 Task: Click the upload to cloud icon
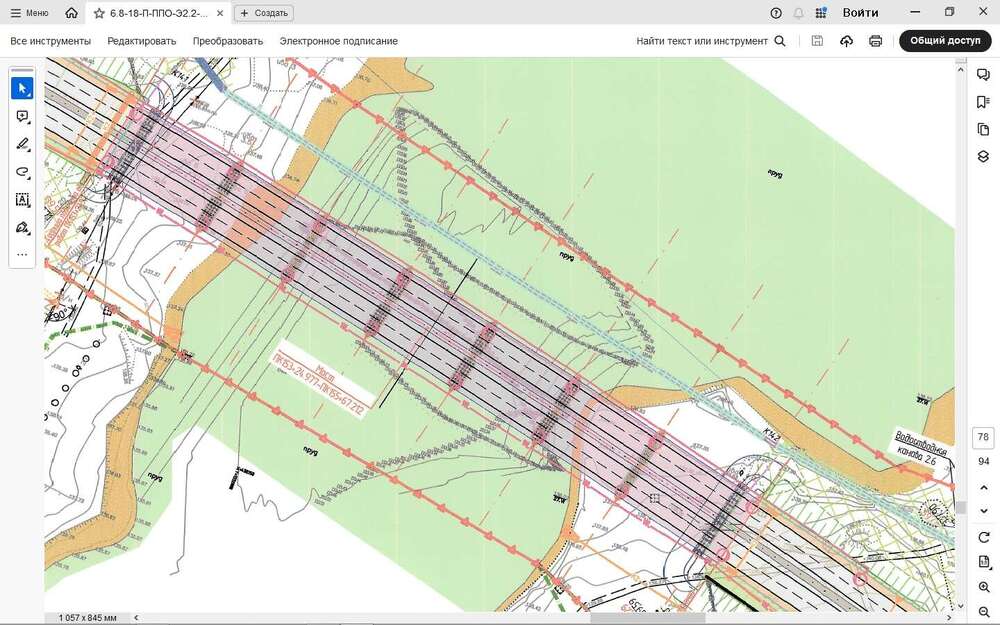pos(846,41)
